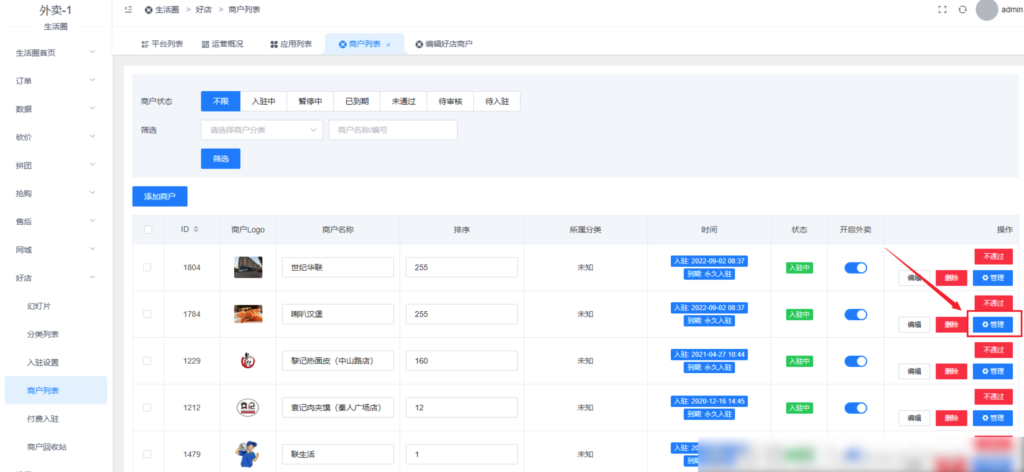Tick the checkbox for merchant ID 1784
The image size is (1024, 472).
(147, 314)
